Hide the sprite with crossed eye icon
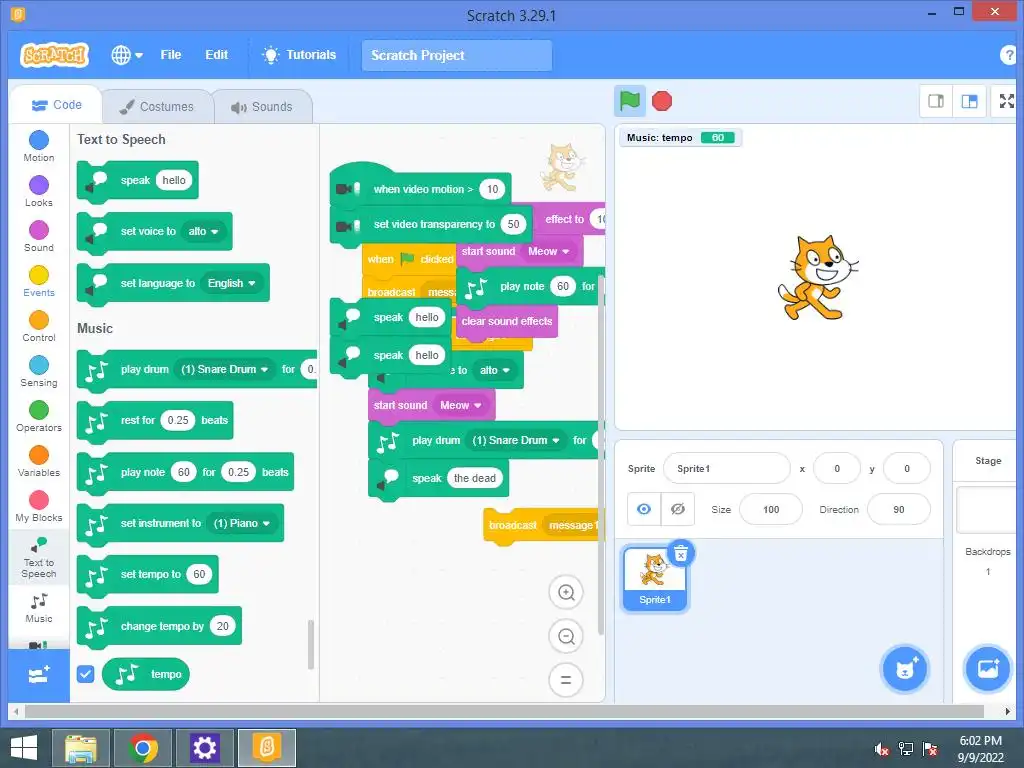This screenshot has height=768, width=1024. (678, 509)
